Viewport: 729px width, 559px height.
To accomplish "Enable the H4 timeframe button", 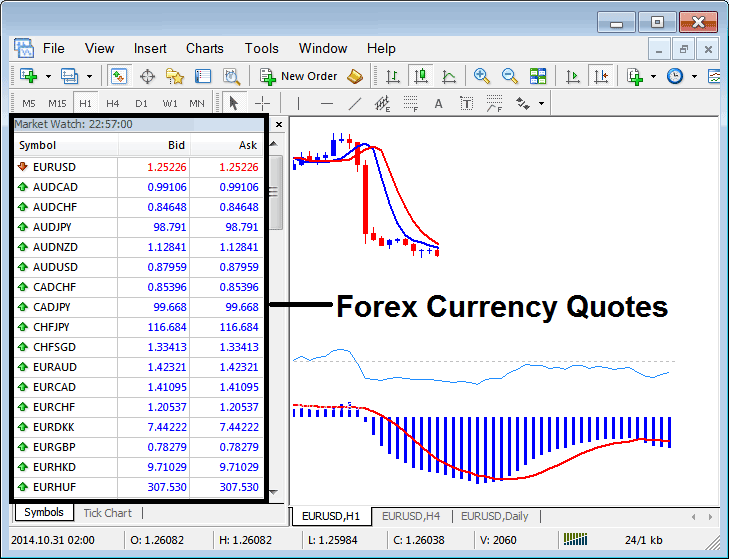I will [x=113, y=103].
